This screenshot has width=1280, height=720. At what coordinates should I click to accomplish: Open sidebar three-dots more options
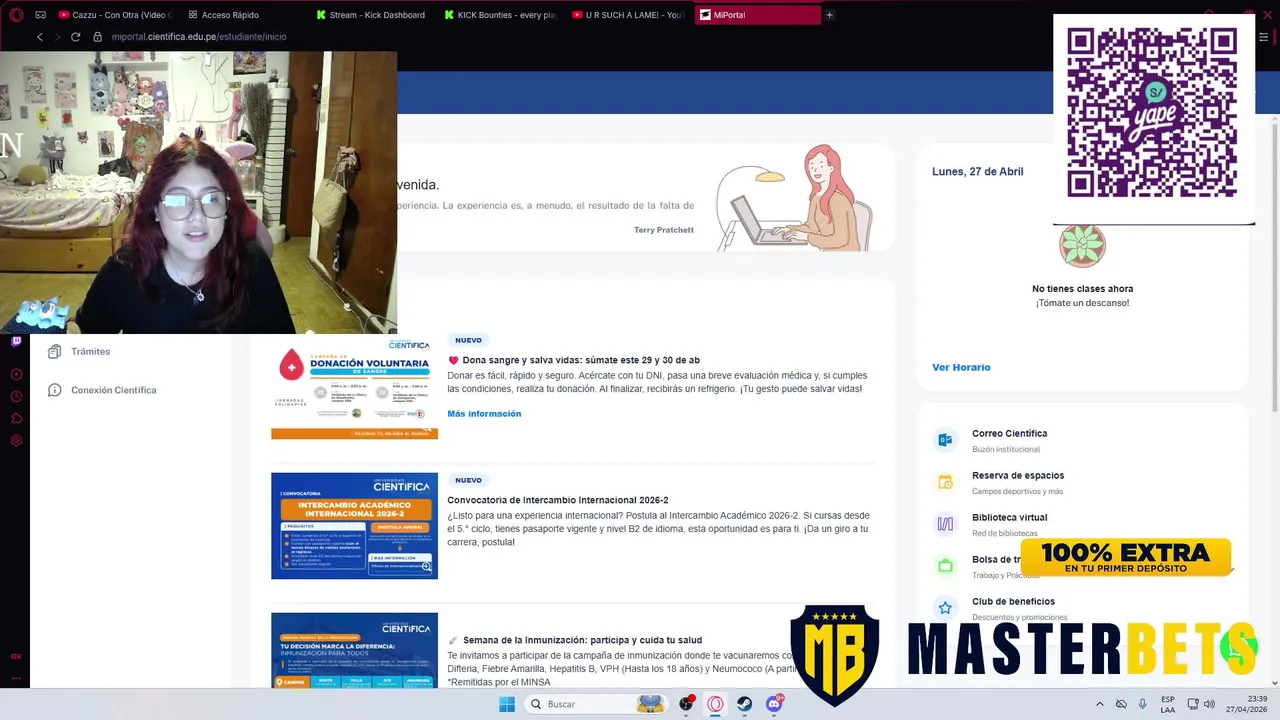(x=16, y=677)
